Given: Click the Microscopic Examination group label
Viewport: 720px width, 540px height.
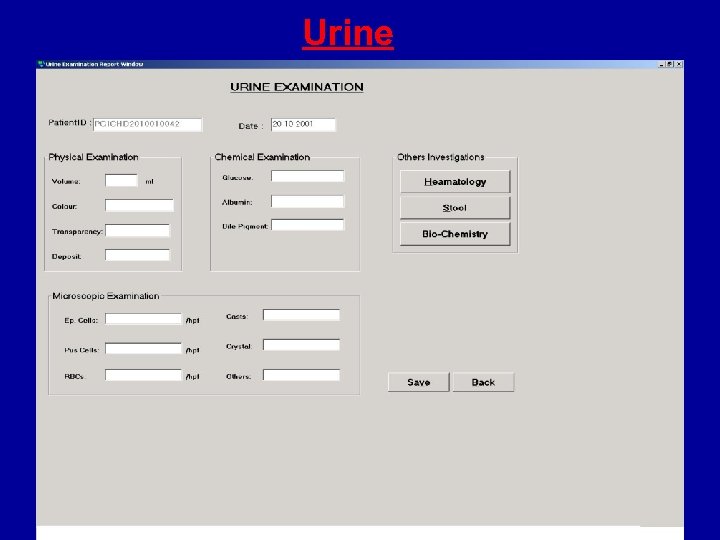Looking at the screenshot, I should tap(106, 296).
